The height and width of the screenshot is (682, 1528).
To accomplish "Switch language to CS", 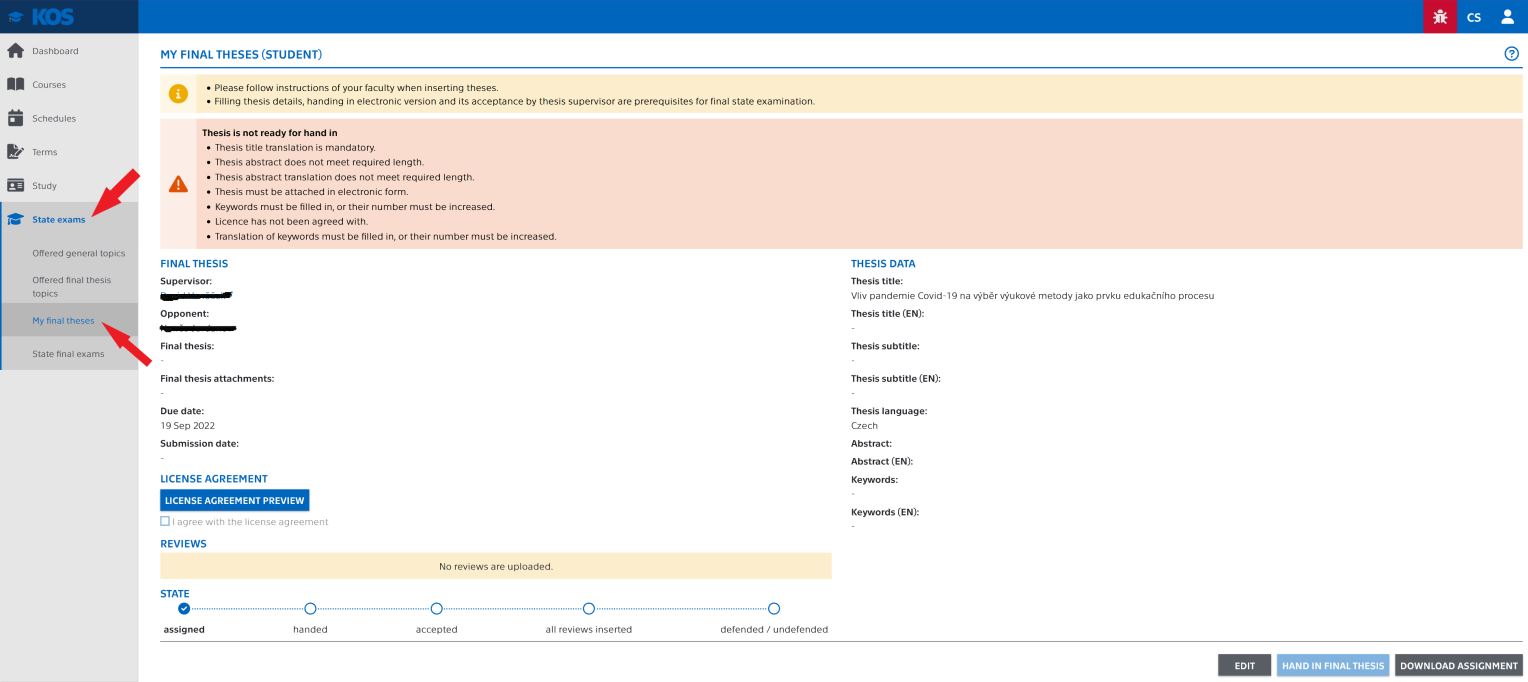I will pyautogui.click(x=1474, y=17).
